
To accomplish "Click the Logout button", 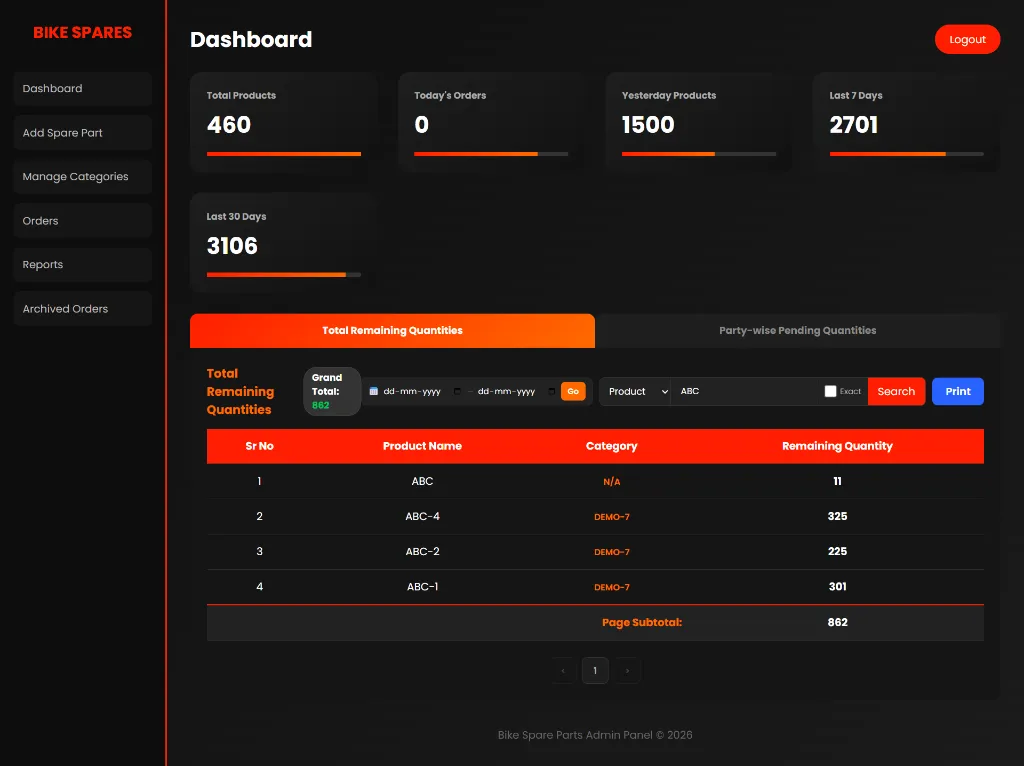I will 967,39.
